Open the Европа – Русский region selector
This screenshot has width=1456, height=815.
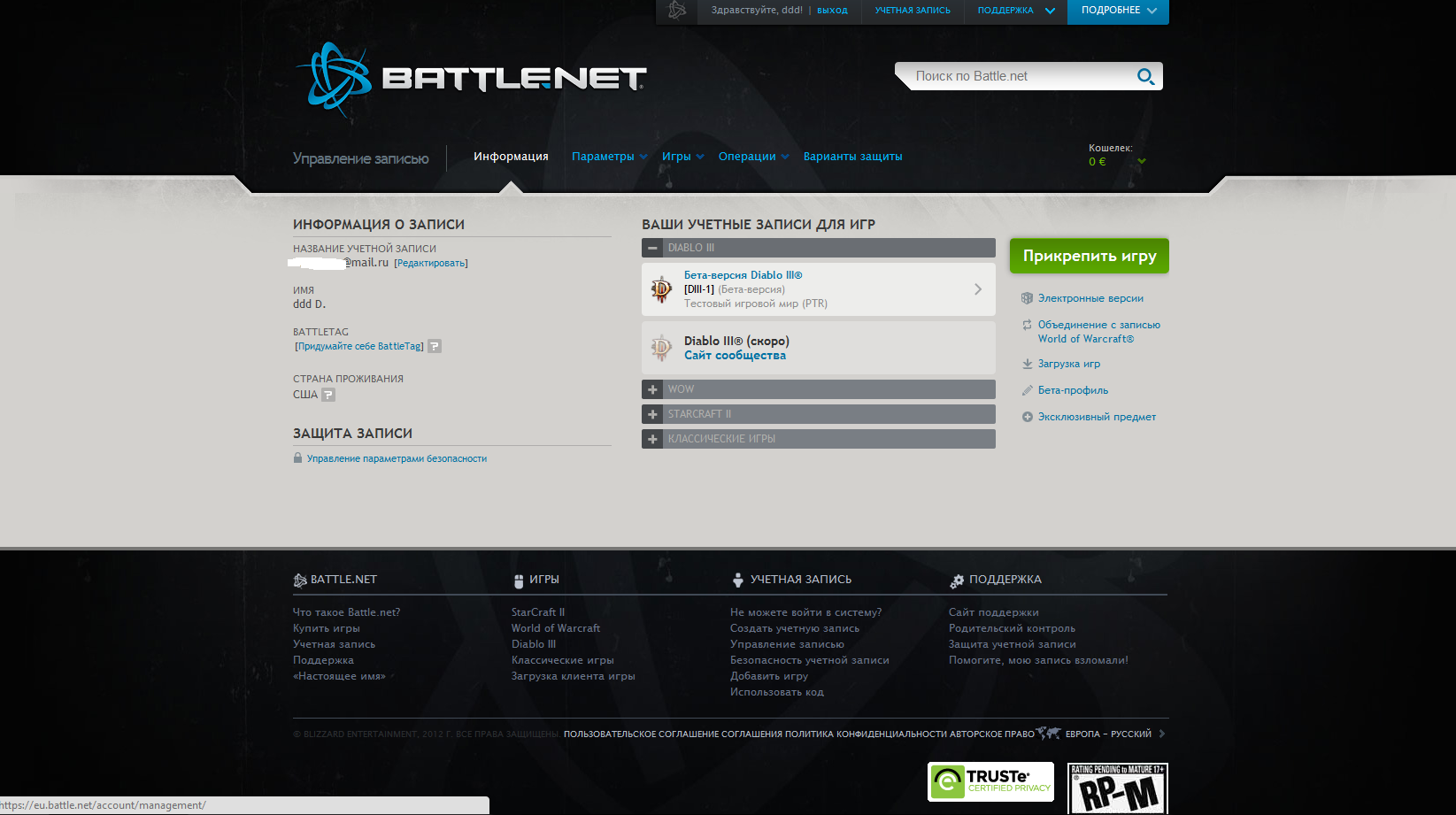click(1115, 734)
